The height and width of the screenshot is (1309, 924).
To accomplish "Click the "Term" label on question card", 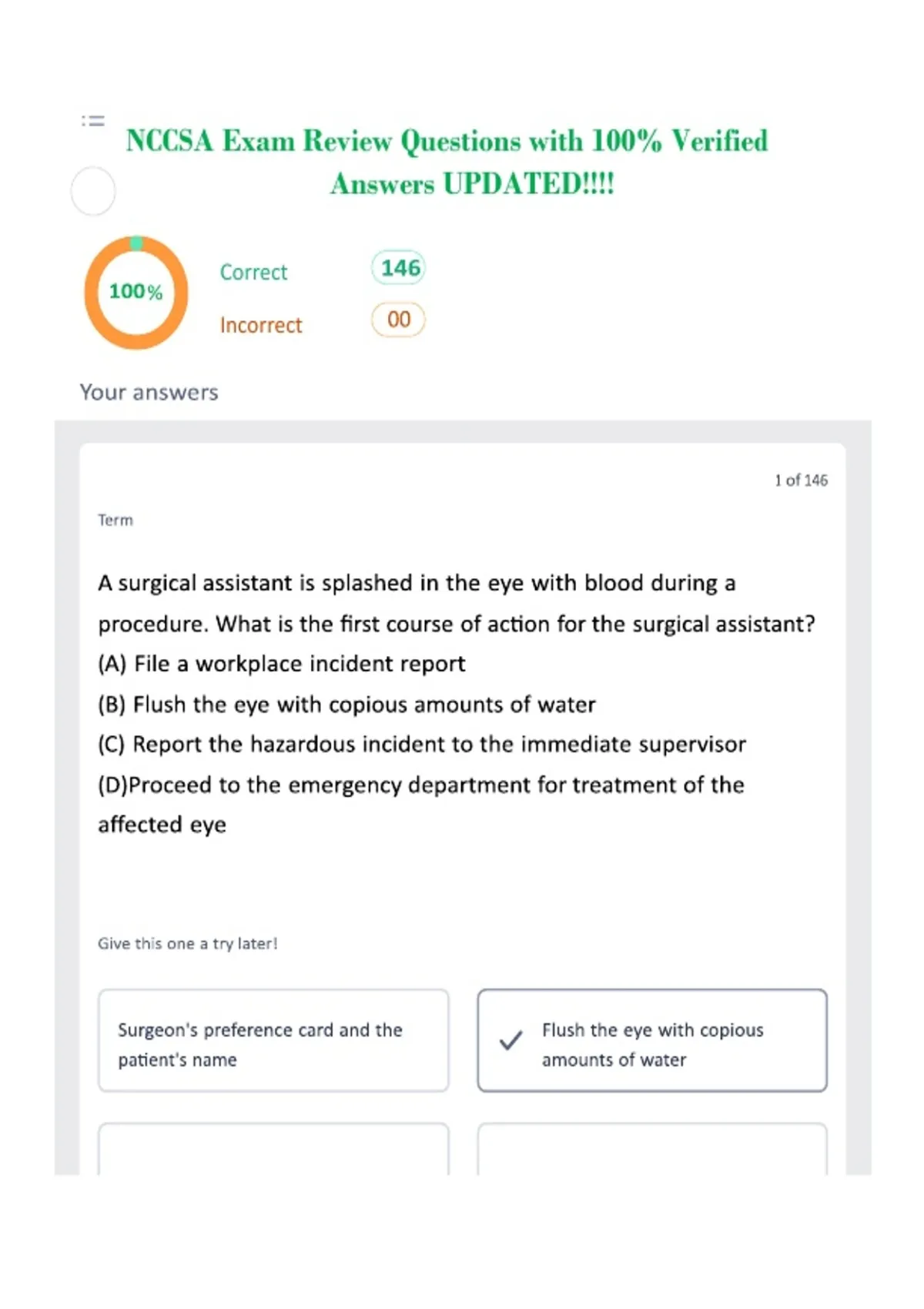I will [x=115, y=521].
